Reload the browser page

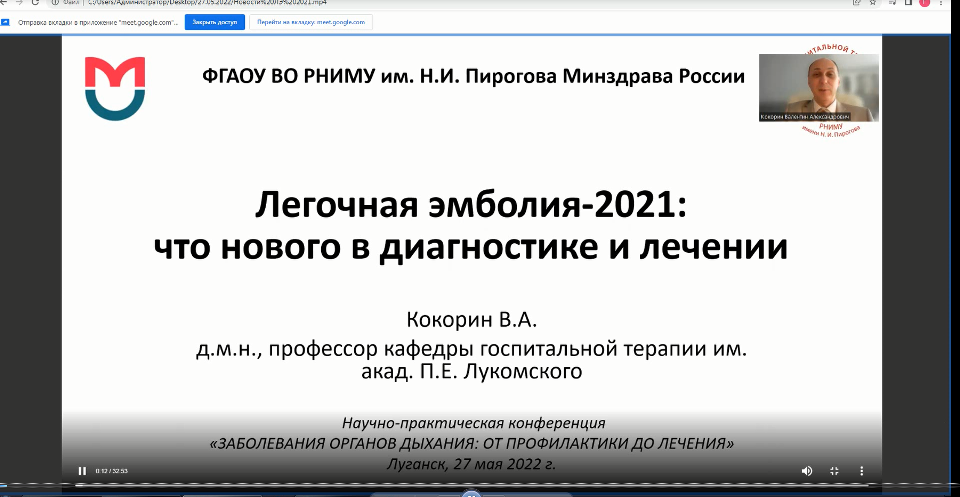click(x=36, y=2)
